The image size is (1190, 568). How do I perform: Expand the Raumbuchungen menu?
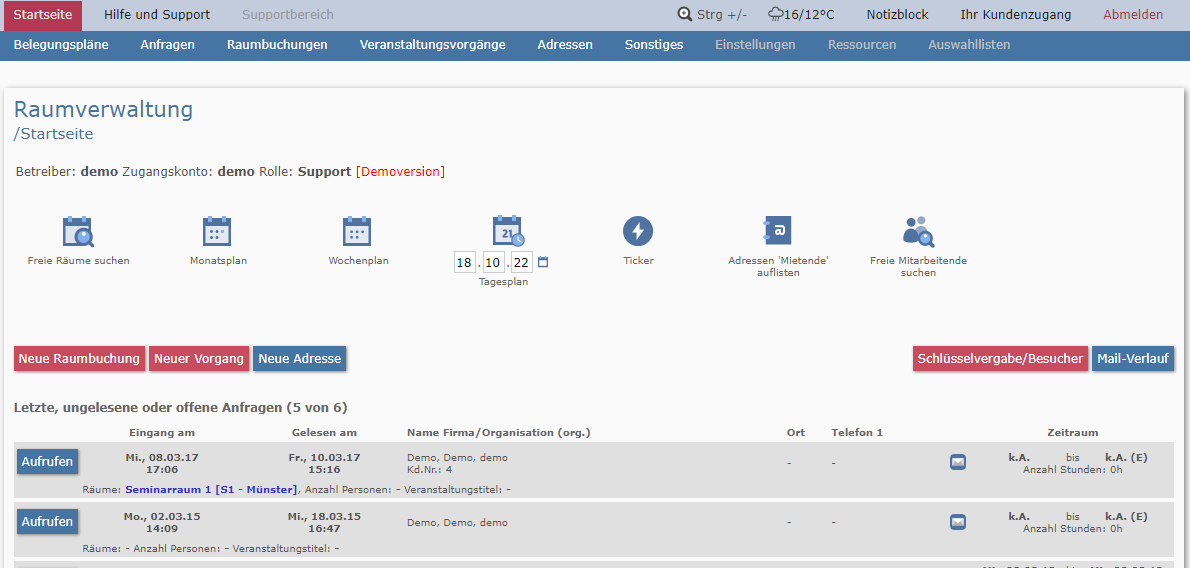pyautogui.click(x=277, y=45)
